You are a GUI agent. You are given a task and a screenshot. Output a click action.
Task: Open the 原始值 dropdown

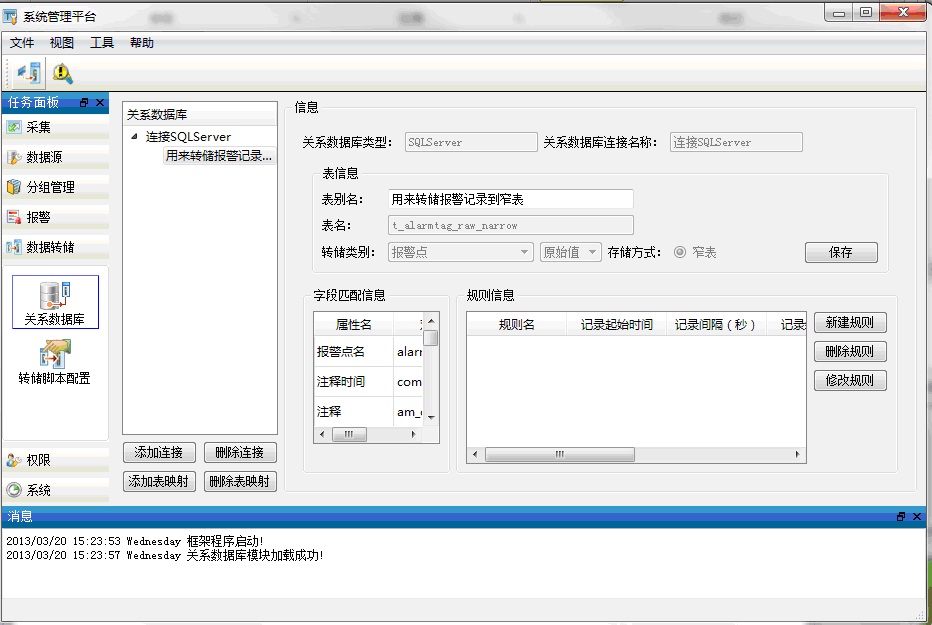[x=571, y=252]
